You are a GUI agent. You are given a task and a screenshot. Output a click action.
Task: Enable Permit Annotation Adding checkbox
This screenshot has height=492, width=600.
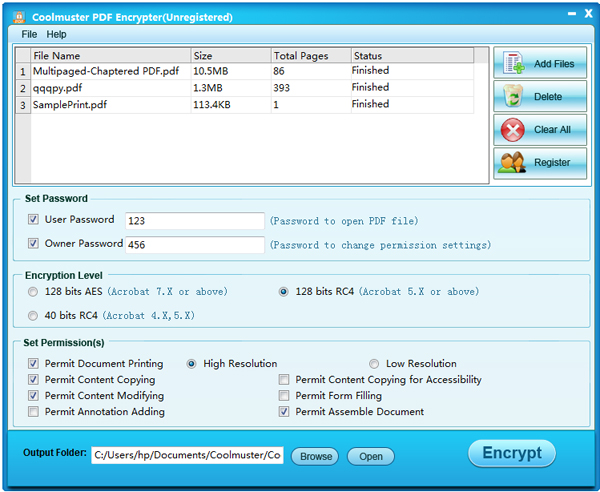click(34, 411)
